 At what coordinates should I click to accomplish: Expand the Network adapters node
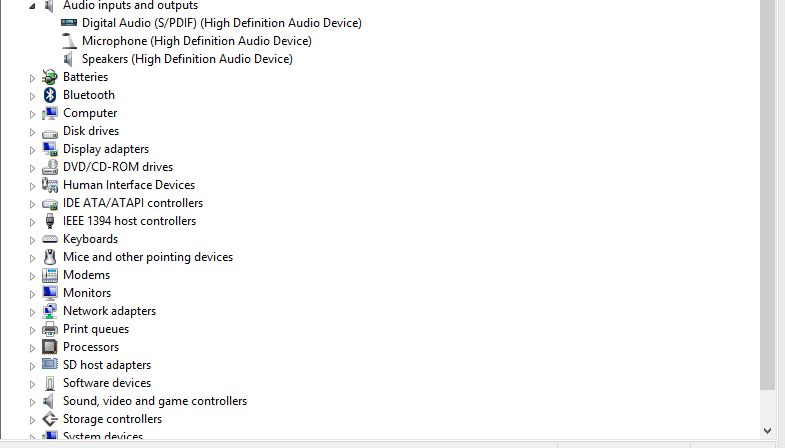click(x=32, y=312)
